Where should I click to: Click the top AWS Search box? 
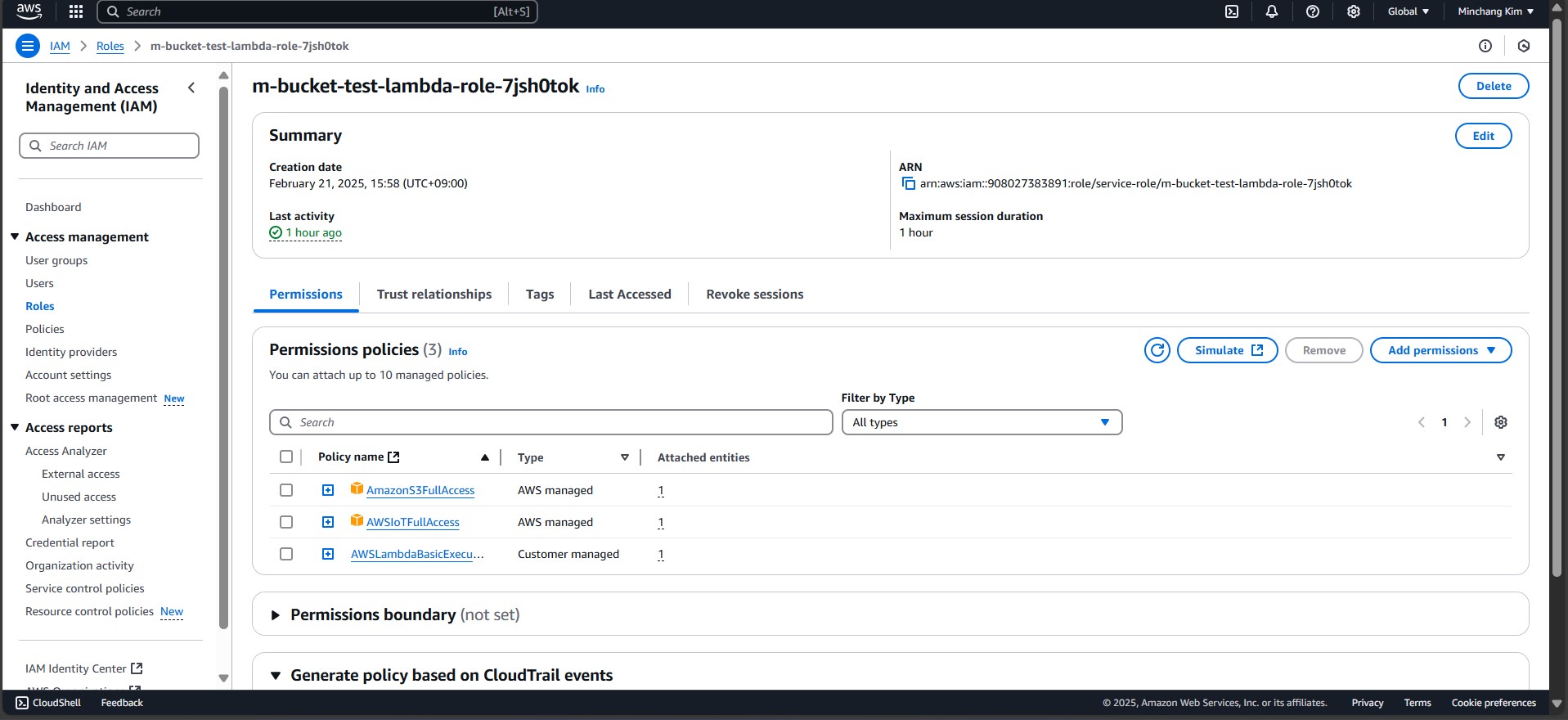[317, 11]
